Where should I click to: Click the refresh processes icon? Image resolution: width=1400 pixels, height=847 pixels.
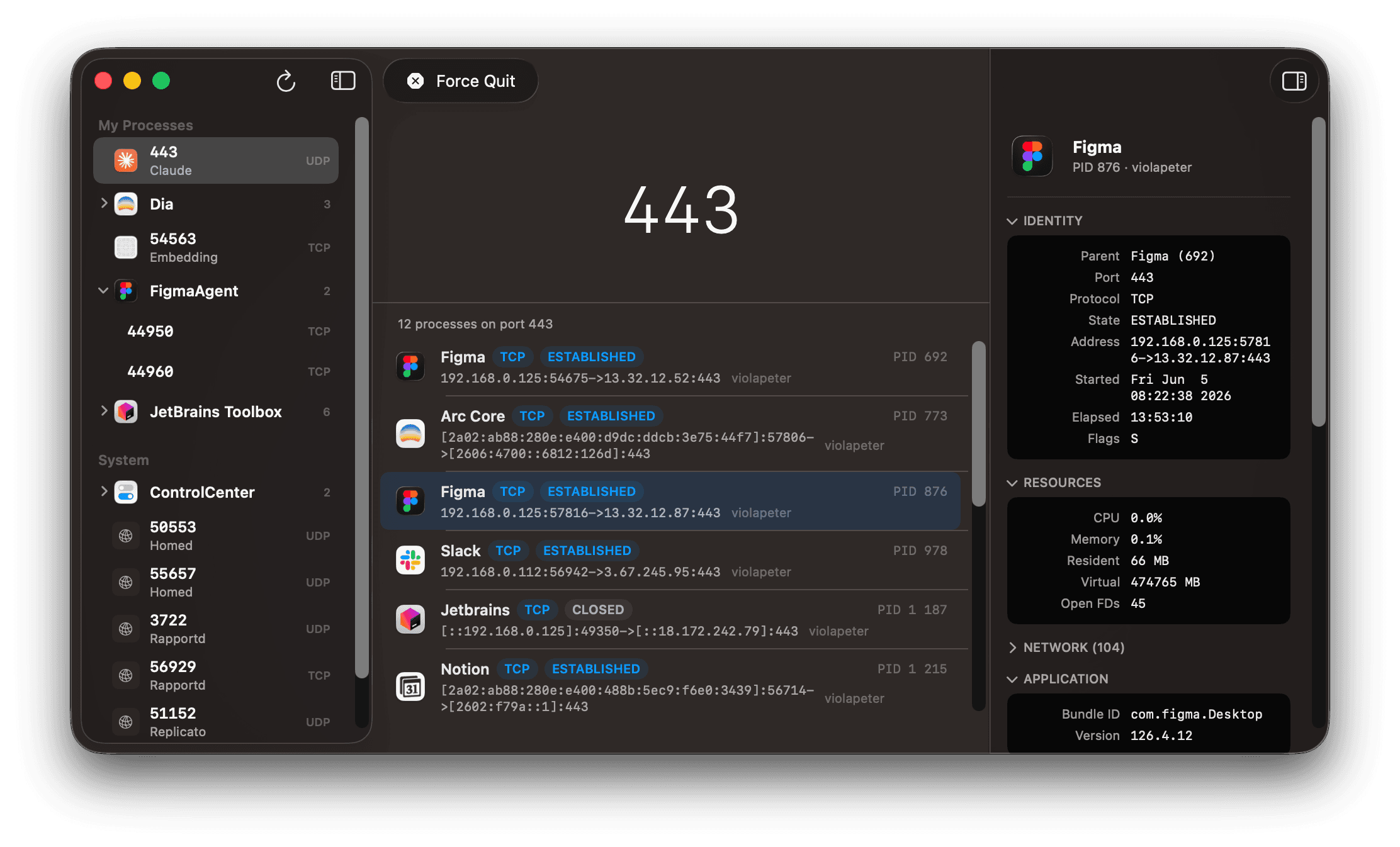pos(286,81)
